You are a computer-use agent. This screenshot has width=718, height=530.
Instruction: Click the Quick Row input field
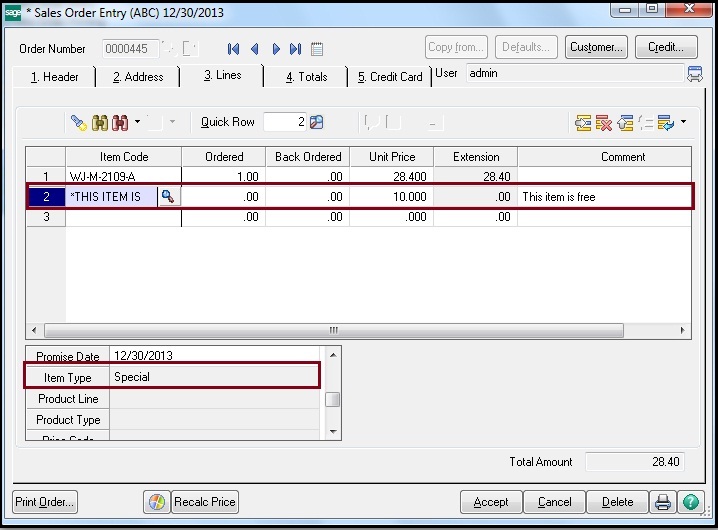click(285, 122)
